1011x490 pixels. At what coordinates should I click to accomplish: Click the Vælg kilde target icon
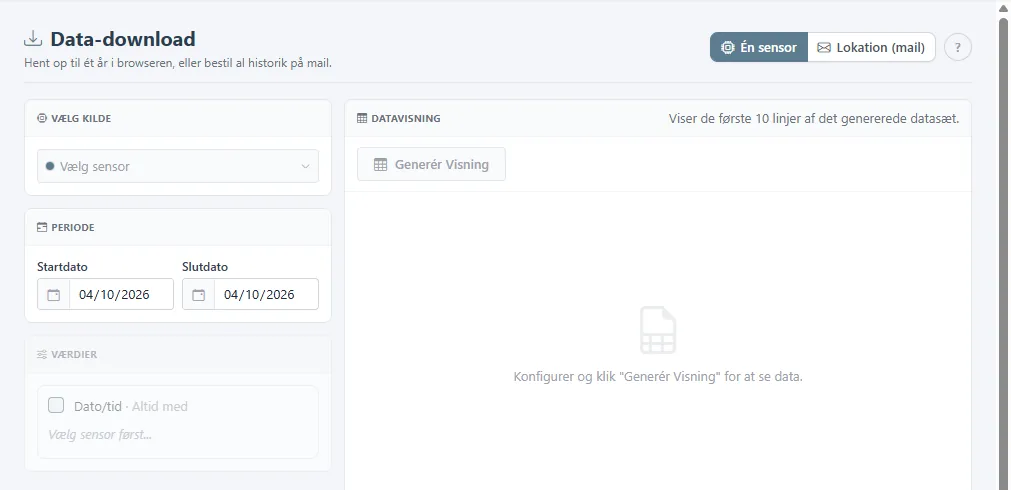(x=42, y=119)
